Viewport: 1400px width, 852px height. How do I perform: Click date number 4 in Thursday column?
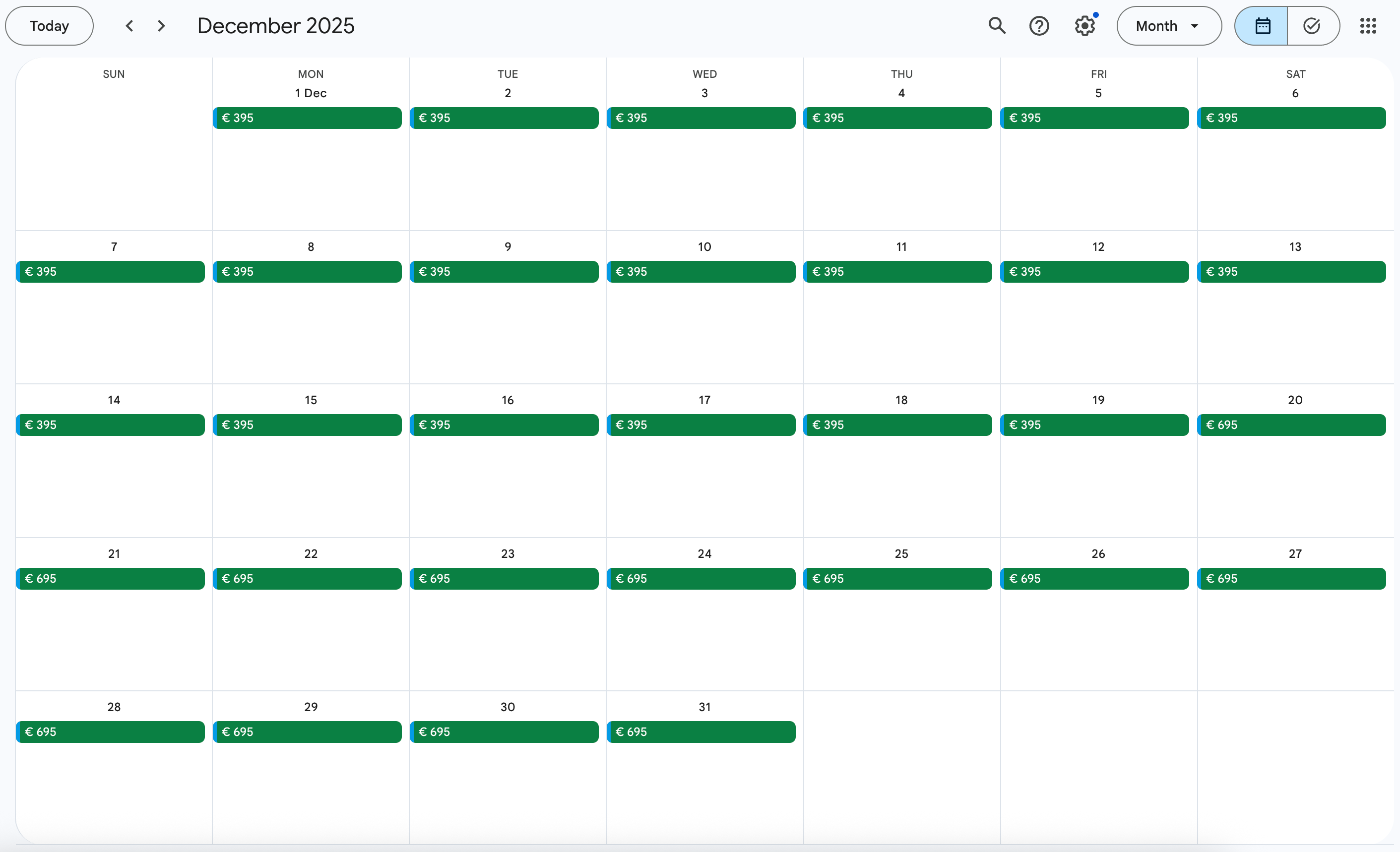tap(902, 93)
